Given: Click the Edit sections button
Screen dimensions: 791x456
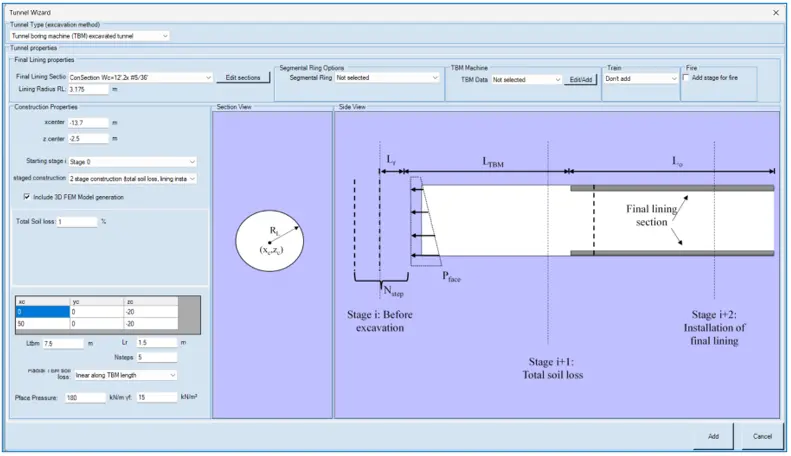Looking at the screenshot, I should 243,78.
